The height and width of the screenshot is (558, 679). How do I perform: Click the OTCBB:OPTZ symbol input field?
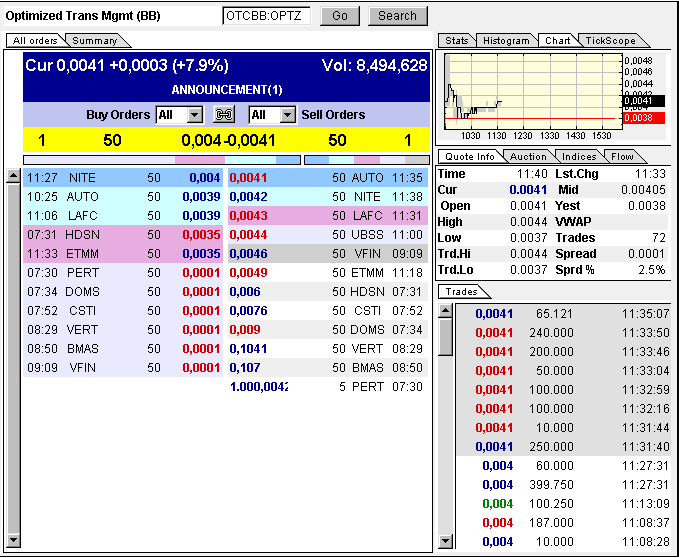pyautogui.click(x=266, y=16)
